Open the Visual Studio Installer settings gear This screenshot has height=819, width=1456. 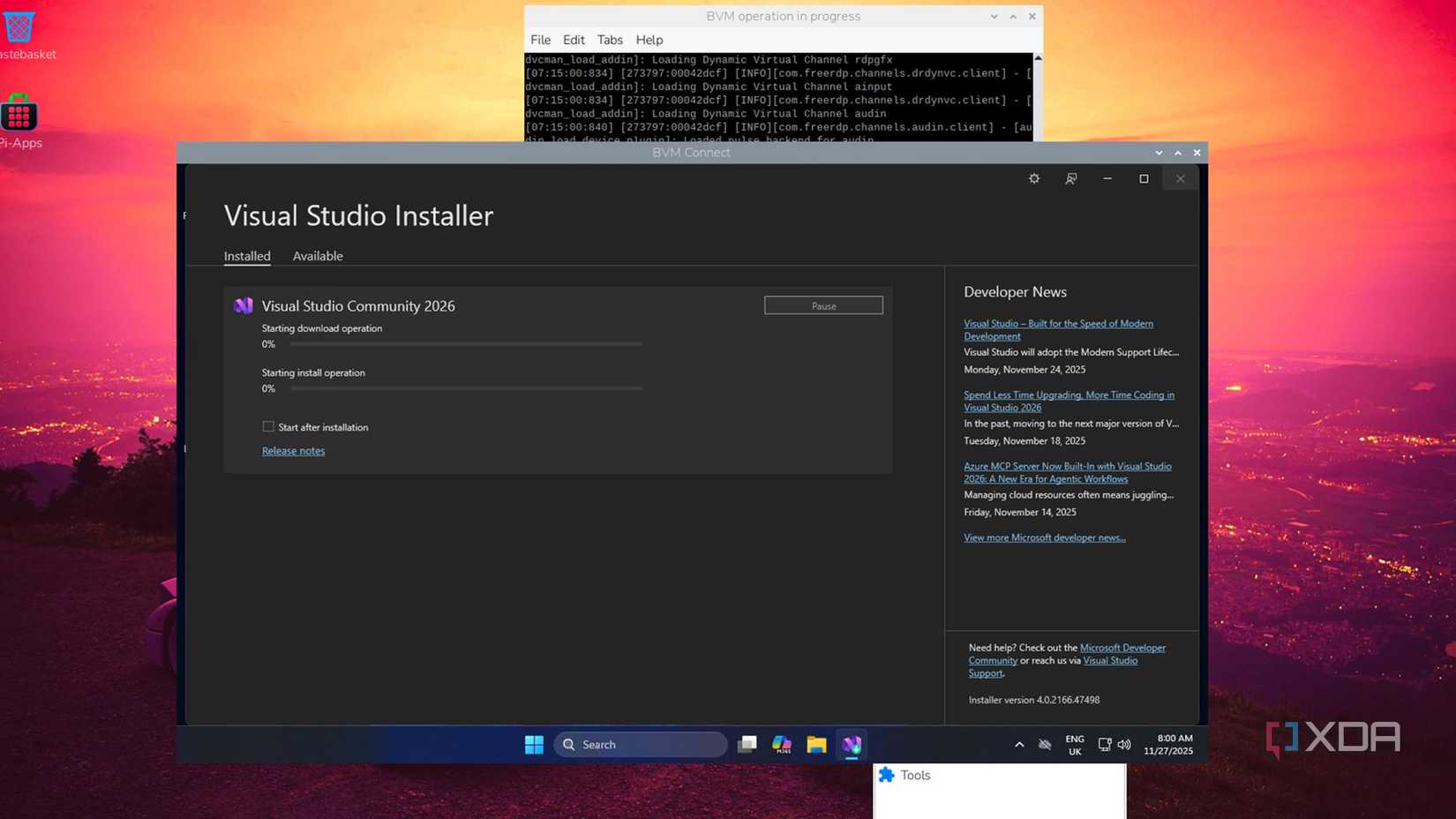(1033, 178)
